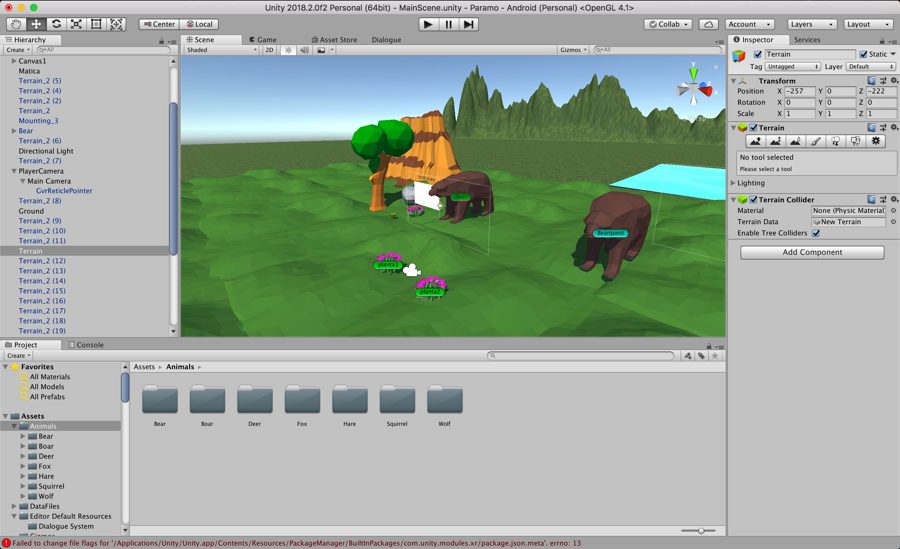Toggle the Static checkbox
Image resolution: width=900 pixels, height=549 pixels.
863,54
